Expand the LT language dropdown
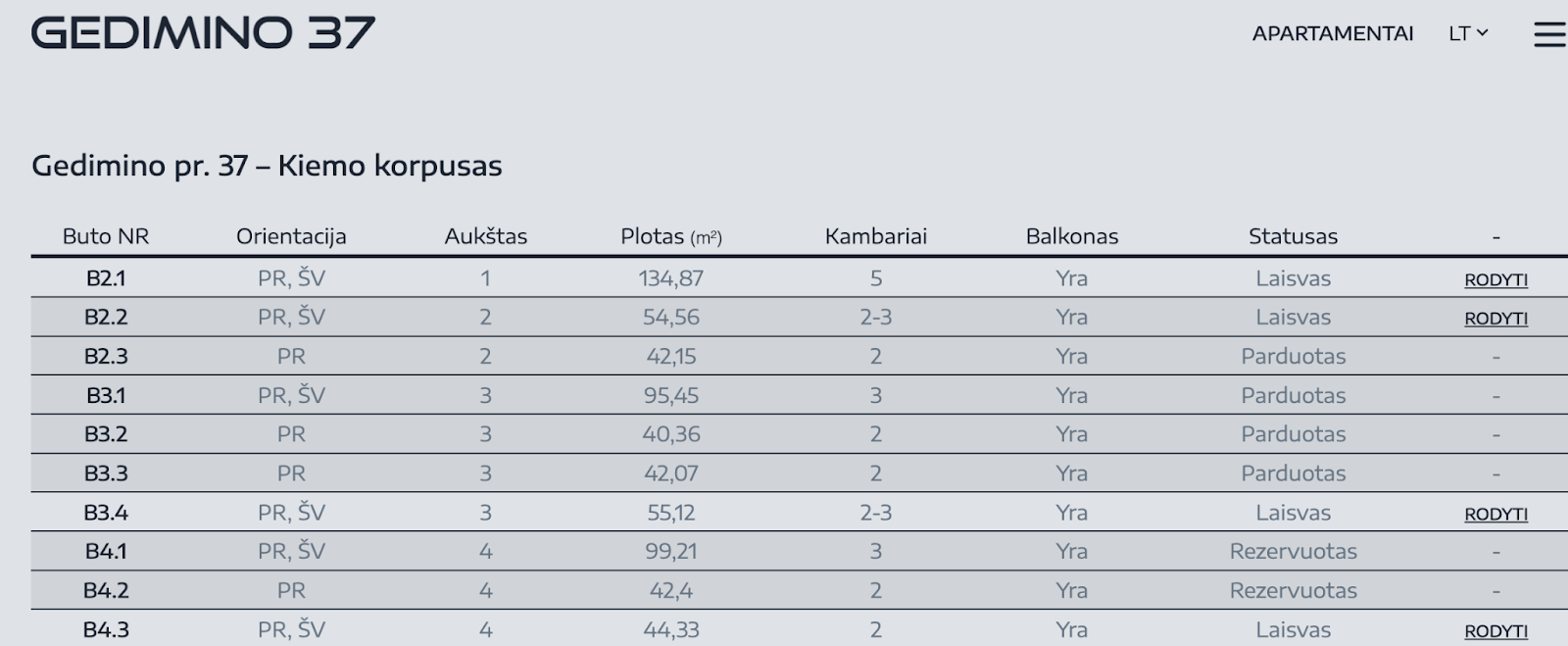The height and width of the screenshot is (646, 1568). point(1468,33)
